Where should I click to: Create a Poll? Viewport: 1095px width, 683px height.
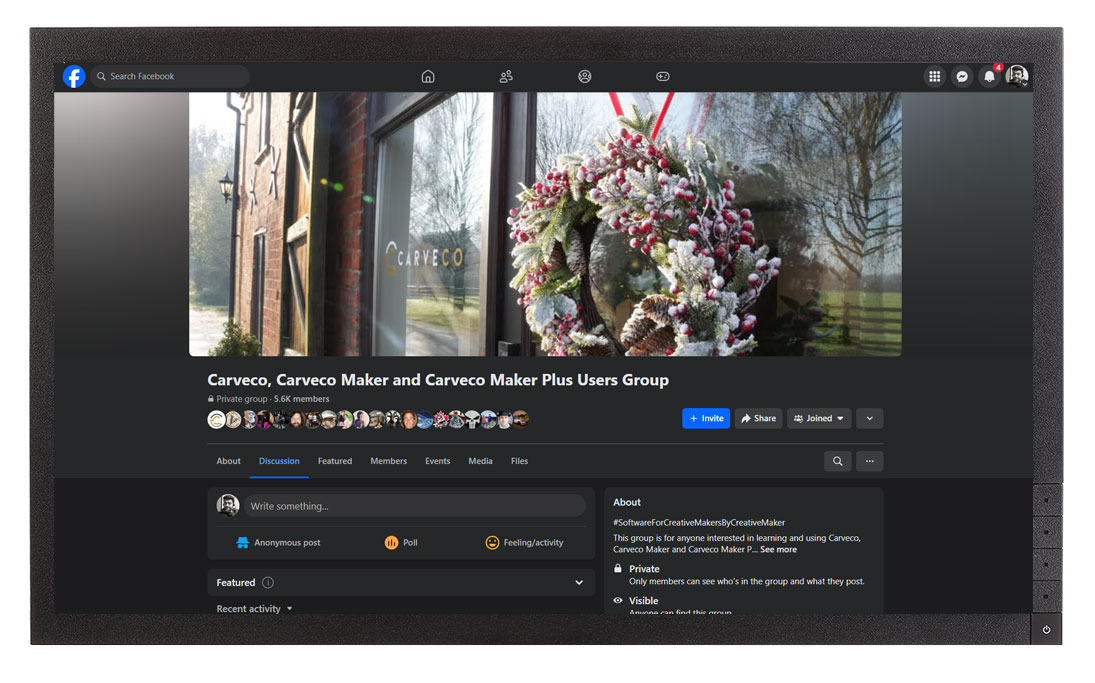401,543
